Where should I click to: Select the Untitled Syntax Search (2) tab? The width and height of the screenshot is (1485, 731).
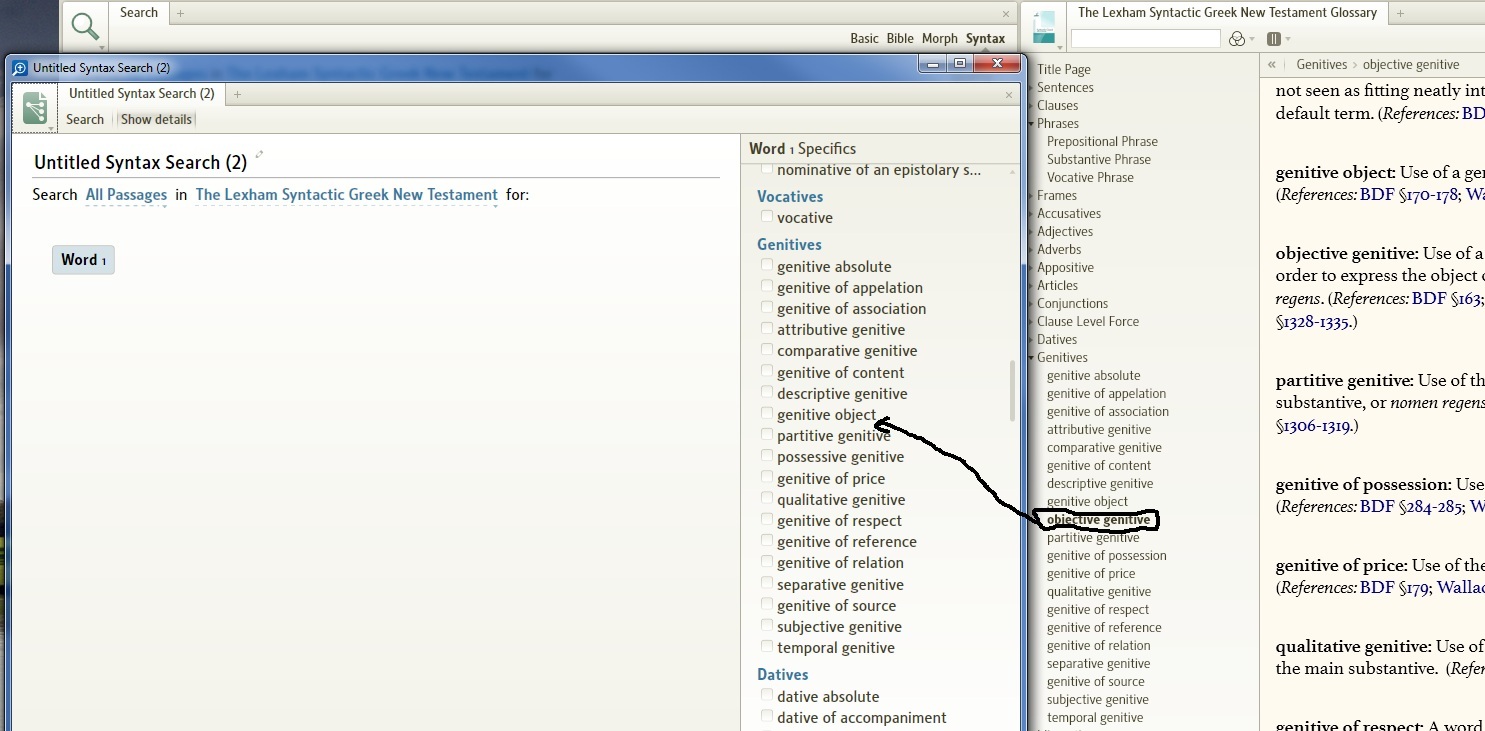click(141, 94)
